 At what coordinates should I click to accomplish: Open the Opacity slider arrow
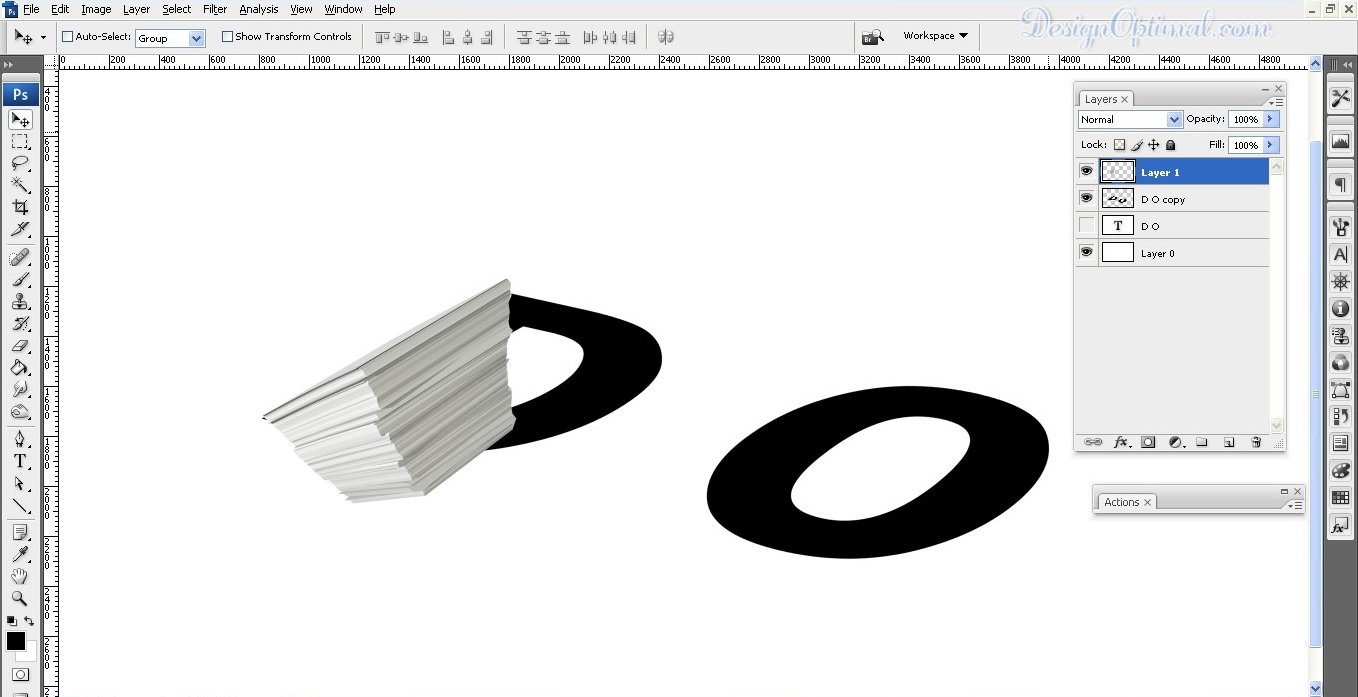tap(1271, 119)
